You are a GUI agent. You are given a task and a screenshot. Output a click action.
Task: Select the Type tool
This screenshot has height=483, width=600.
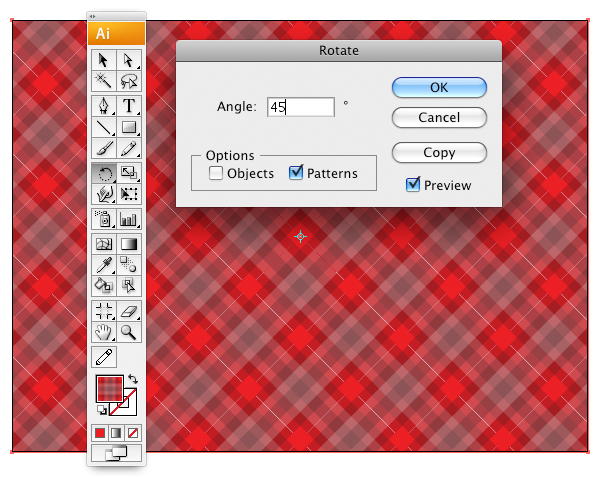(x=129, y=105)
